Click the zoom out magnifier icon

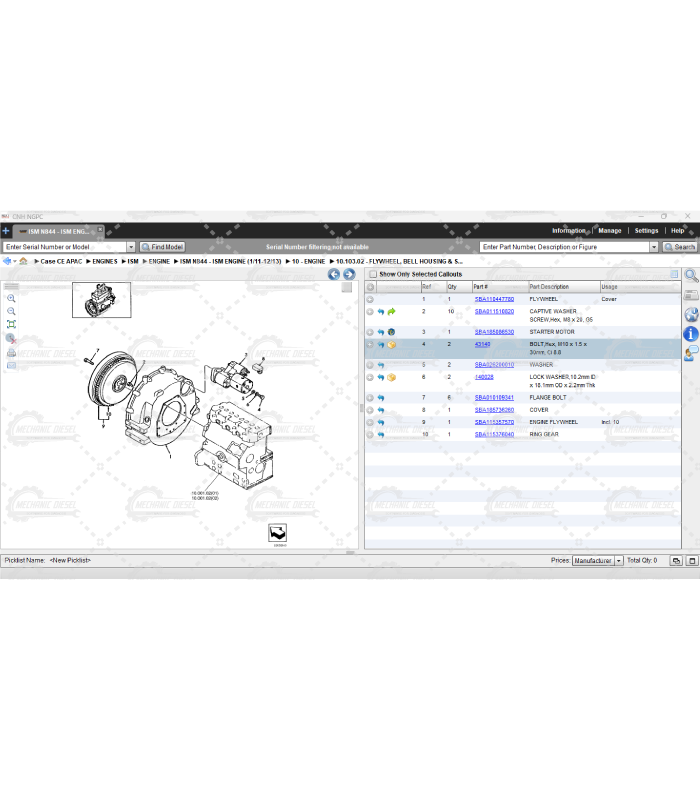[11, 311]
